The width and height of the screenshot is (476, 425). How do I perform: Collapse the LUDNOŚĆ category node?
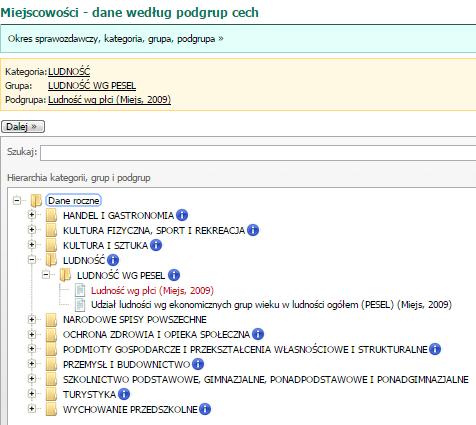(32, 260)
